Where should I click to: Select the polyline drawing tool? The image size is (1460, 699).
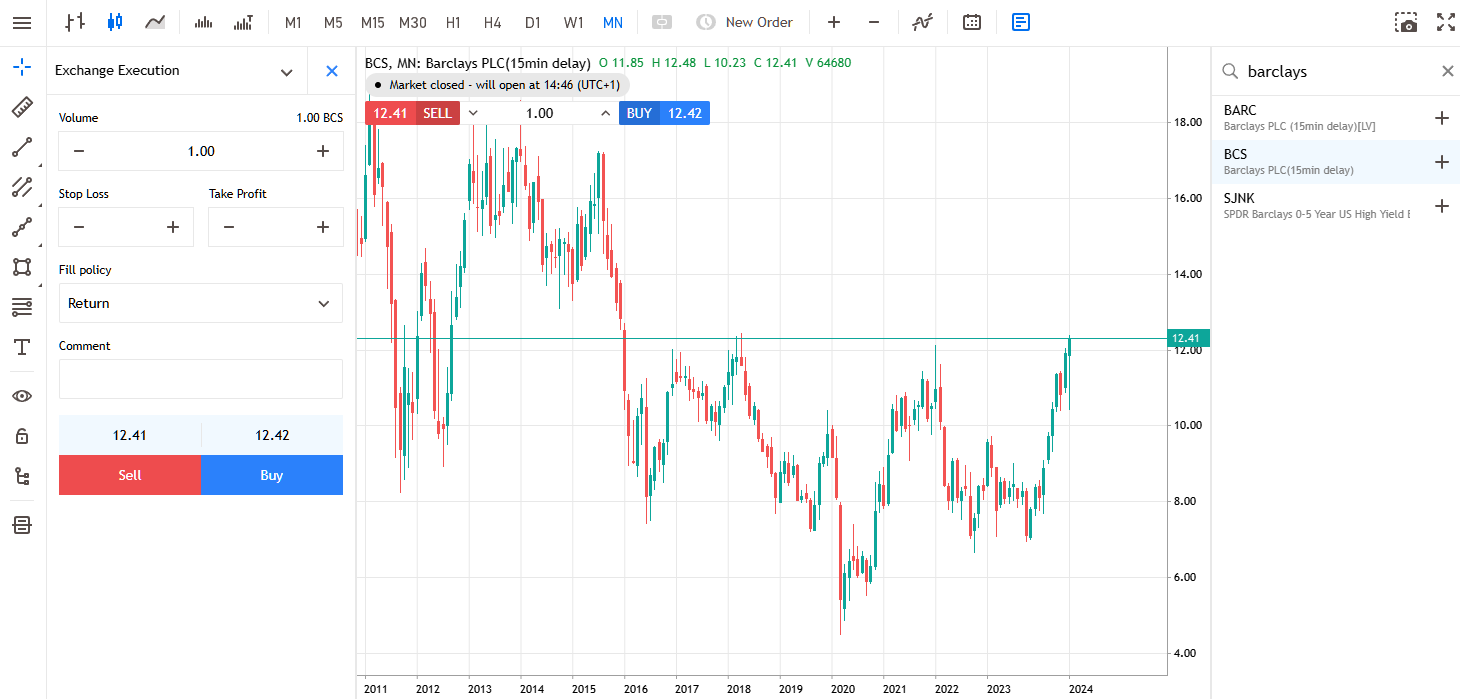pyautogui.click(x=22, y=227)
